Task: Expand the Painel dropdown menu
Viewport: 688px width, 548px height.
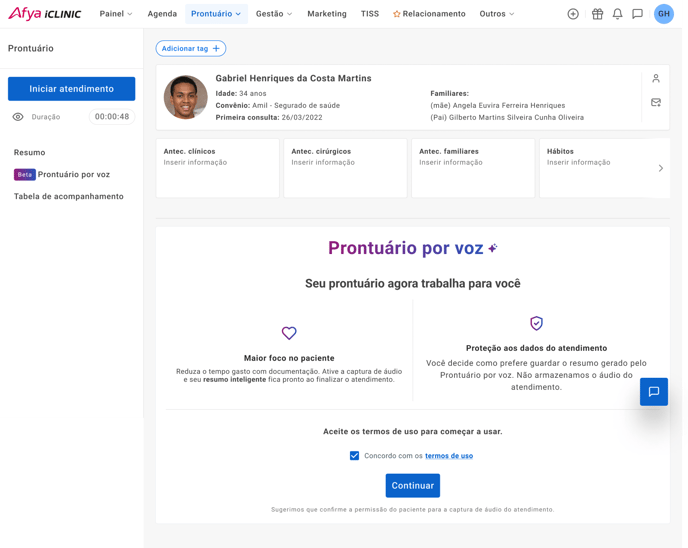Action: point(116,14)
